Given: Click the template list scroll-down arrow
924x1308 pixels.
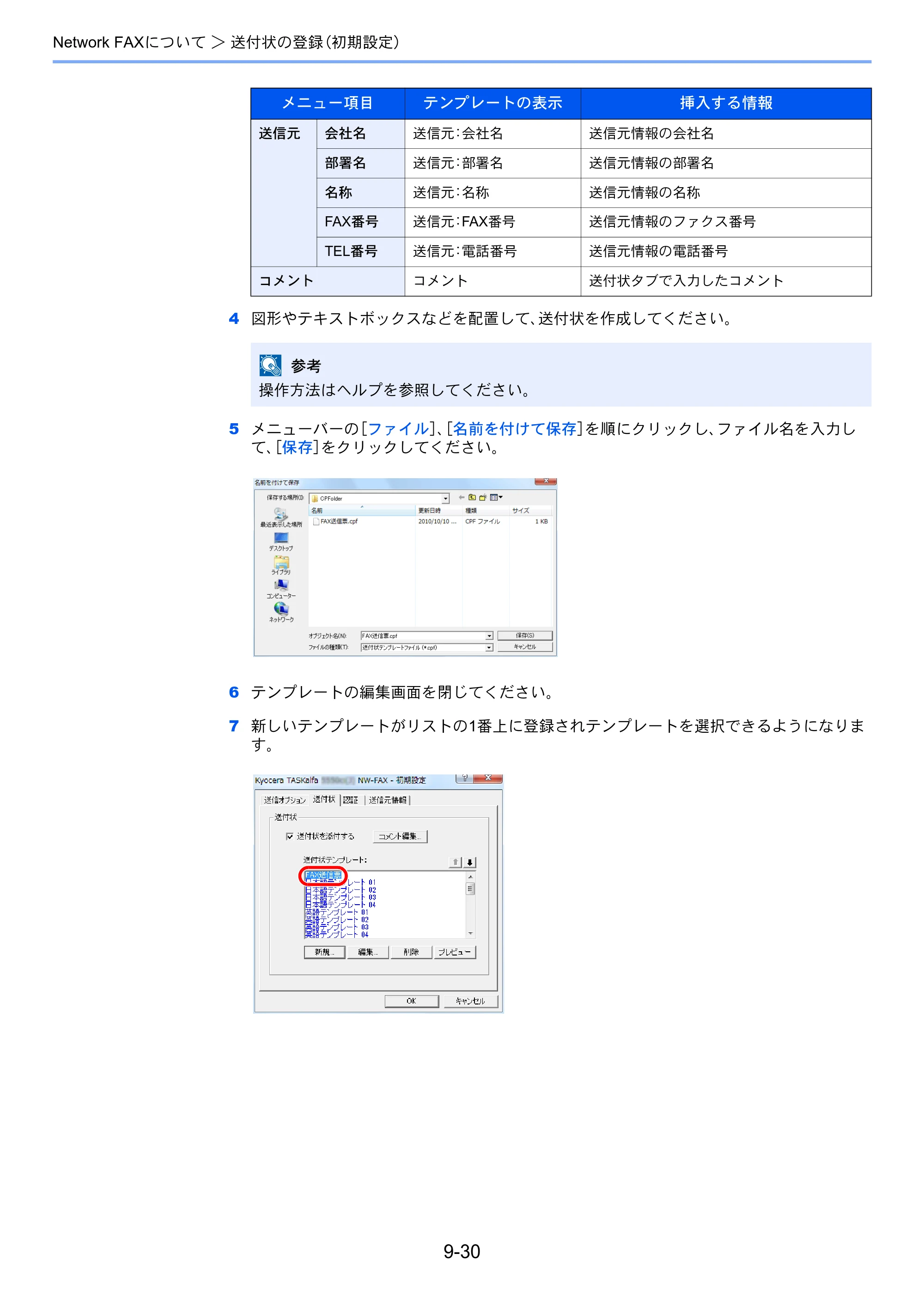Looking at the screenshot, I should pyautogui.click(x=470, y=933).
